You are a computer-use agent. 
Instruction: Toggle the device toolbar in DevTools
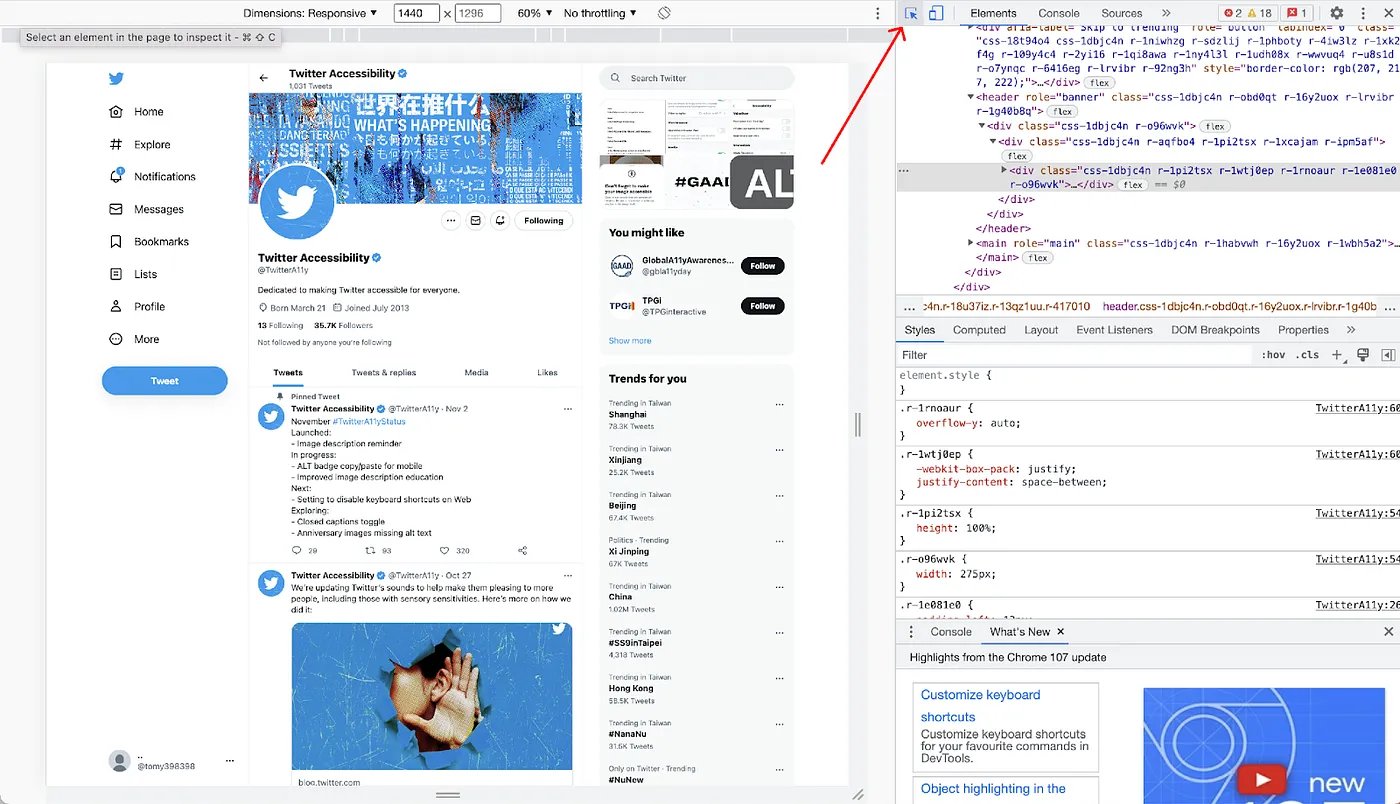935,13
